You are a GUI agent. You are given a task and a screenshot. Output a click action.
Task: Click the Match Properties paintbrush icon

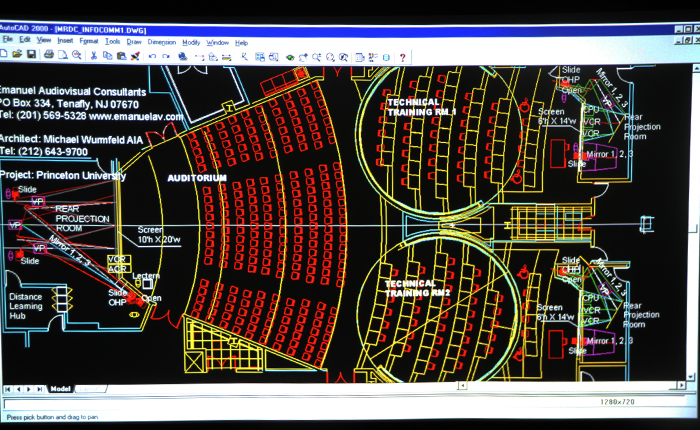[135, 56]
